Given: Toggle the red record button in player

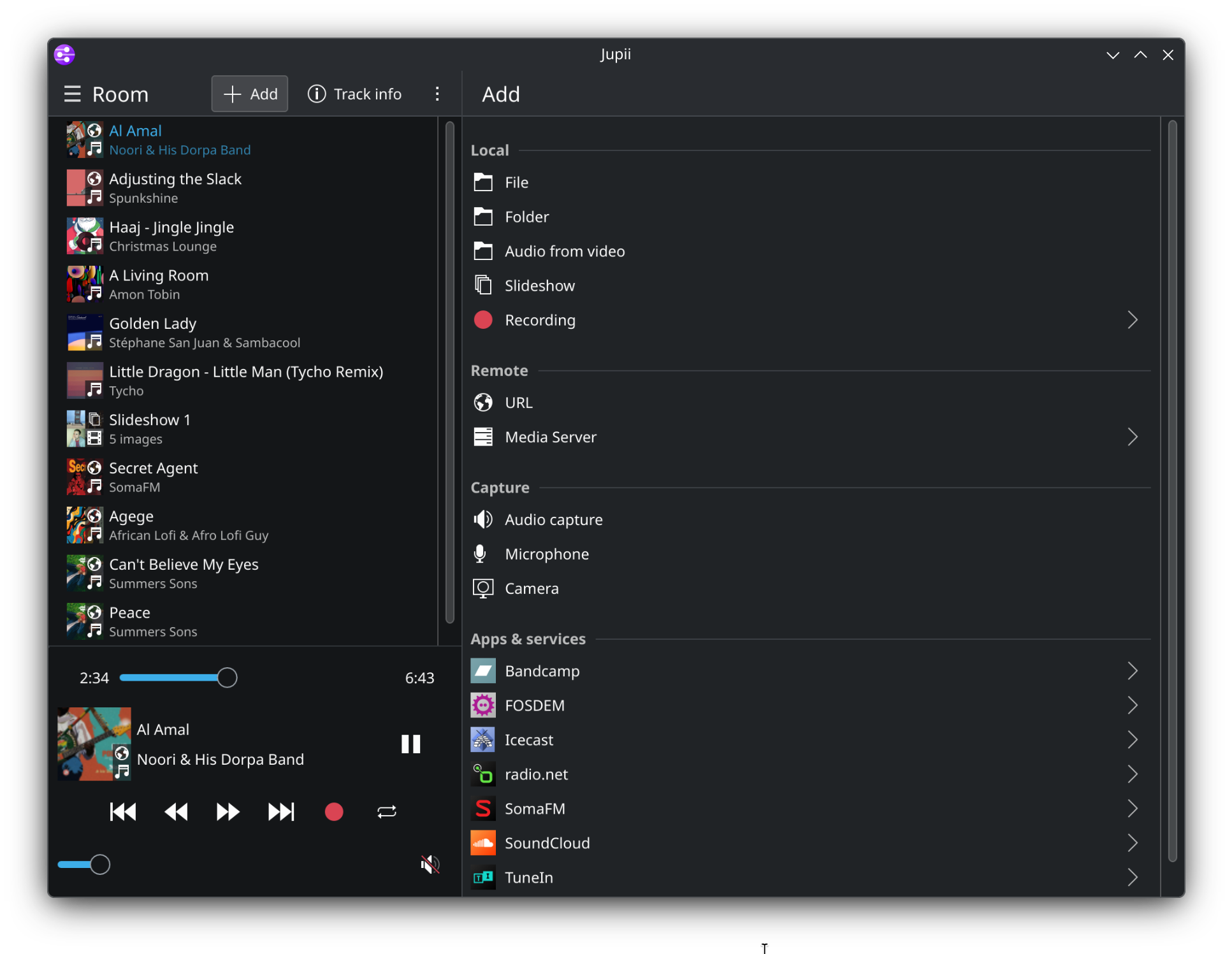Looking at the screenshot, I should (x=334, y=811).
